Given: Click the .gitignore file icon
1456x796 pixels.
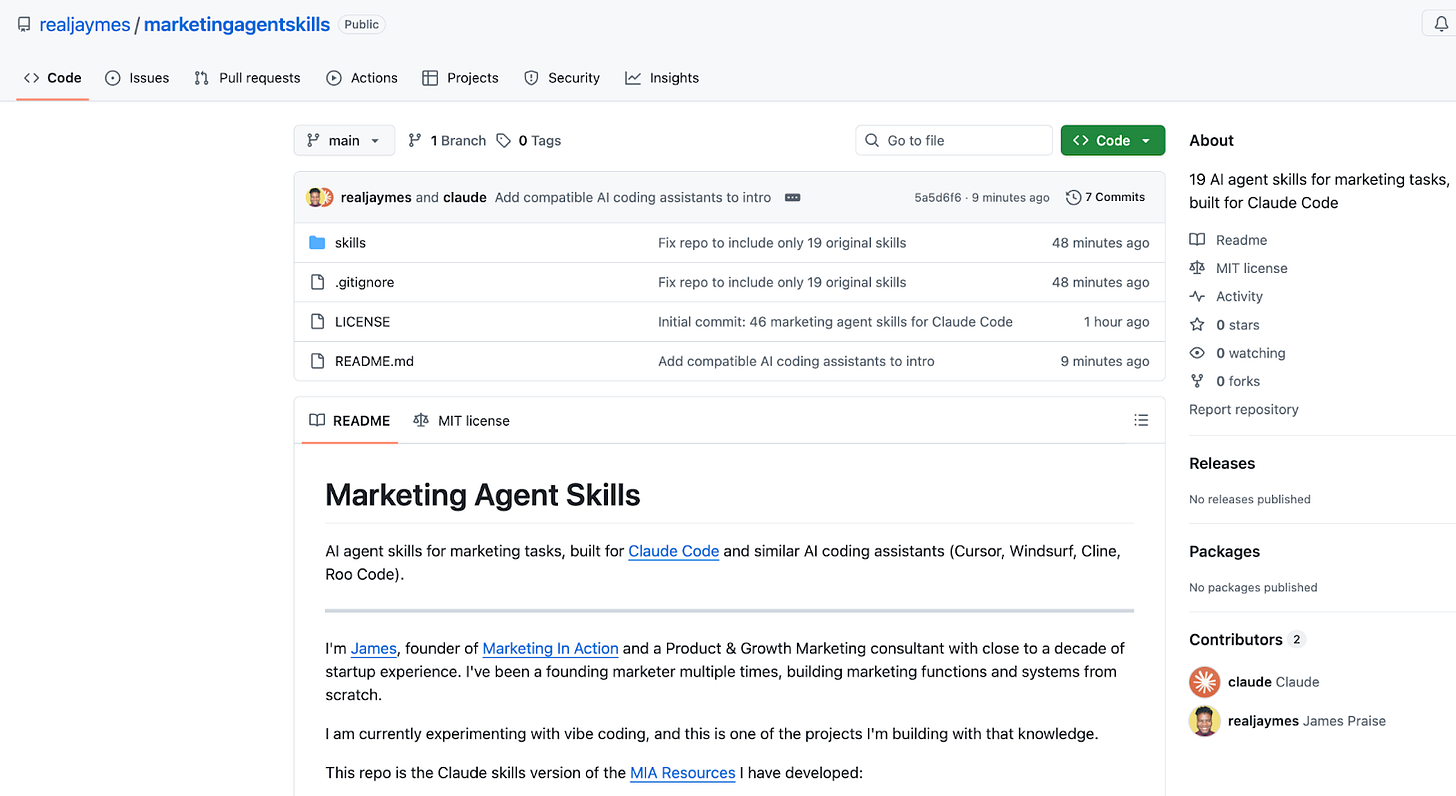Looking at the screenshot, I should tap(317, 282).
